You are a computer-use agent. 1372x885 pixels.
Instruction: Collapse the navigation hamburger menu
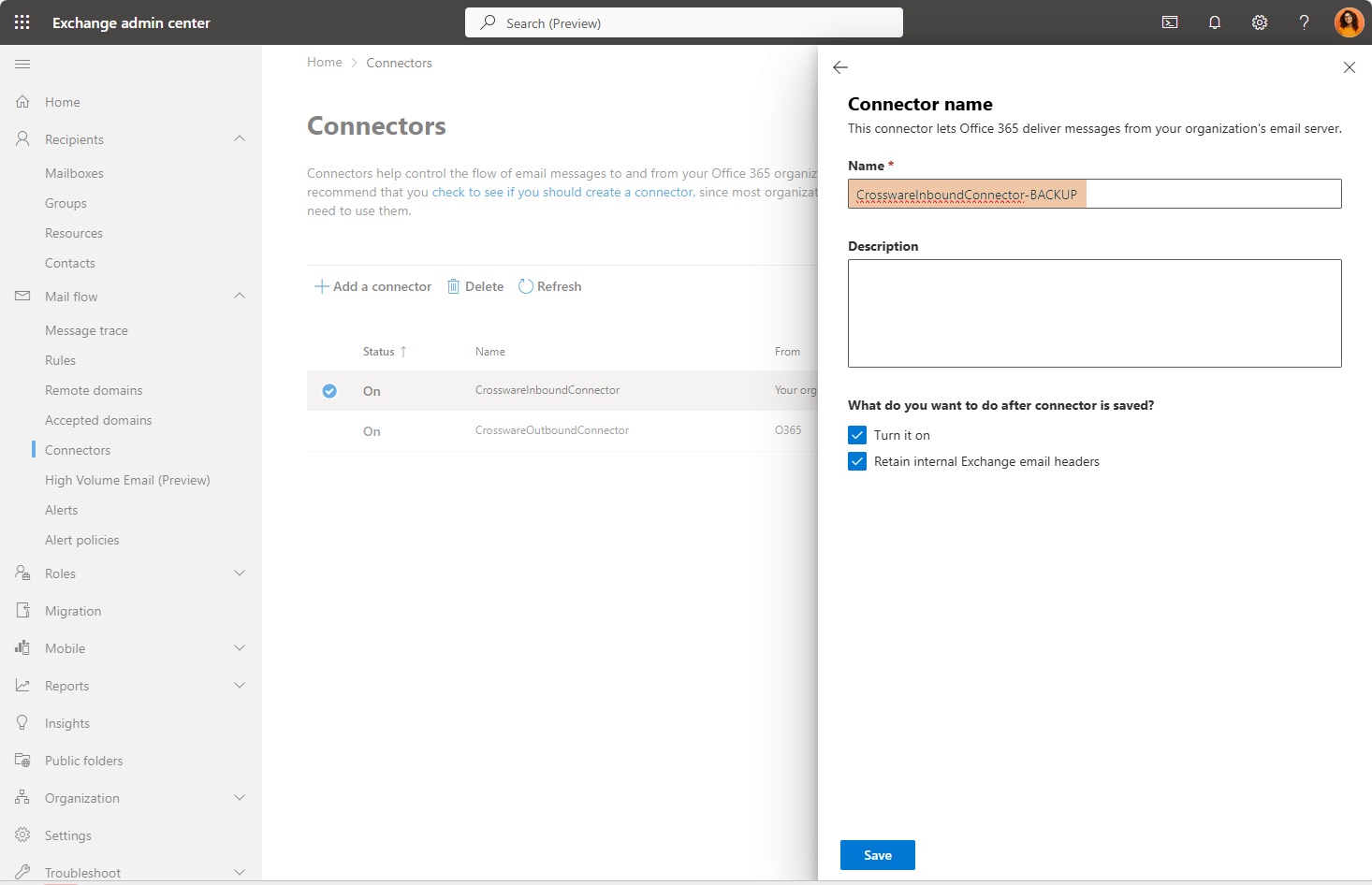[x=22, y=64]
